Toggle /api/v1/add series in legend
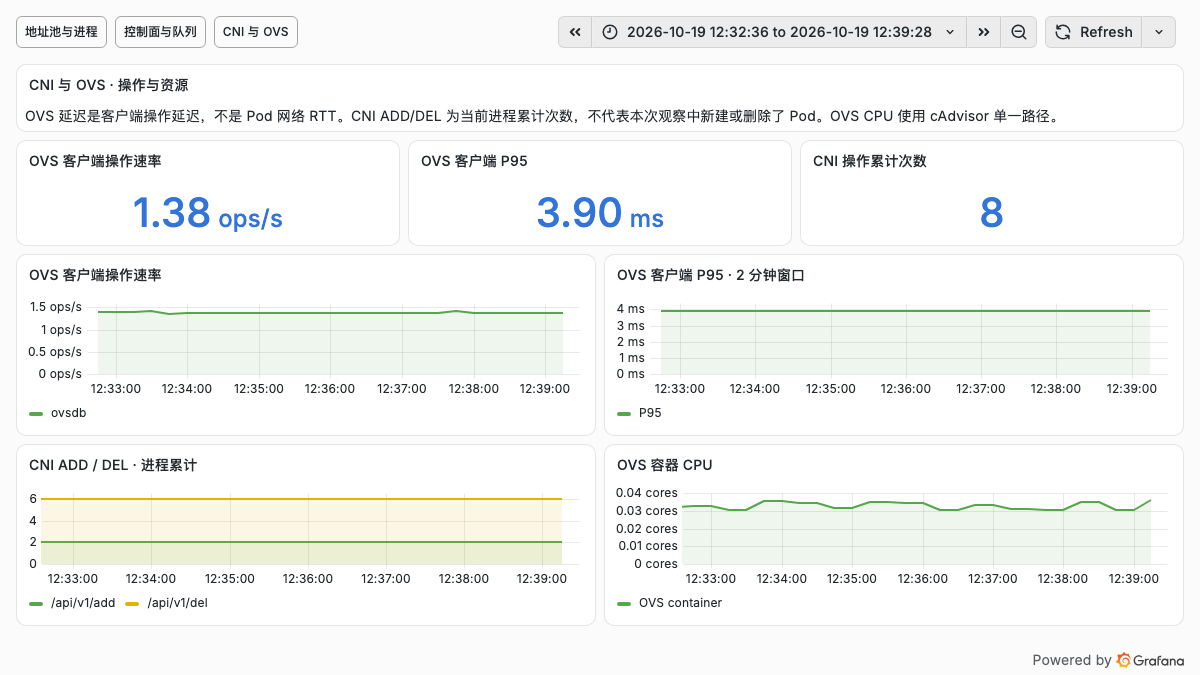Viewport: 1200px width, 675px height. pos(83,603)
